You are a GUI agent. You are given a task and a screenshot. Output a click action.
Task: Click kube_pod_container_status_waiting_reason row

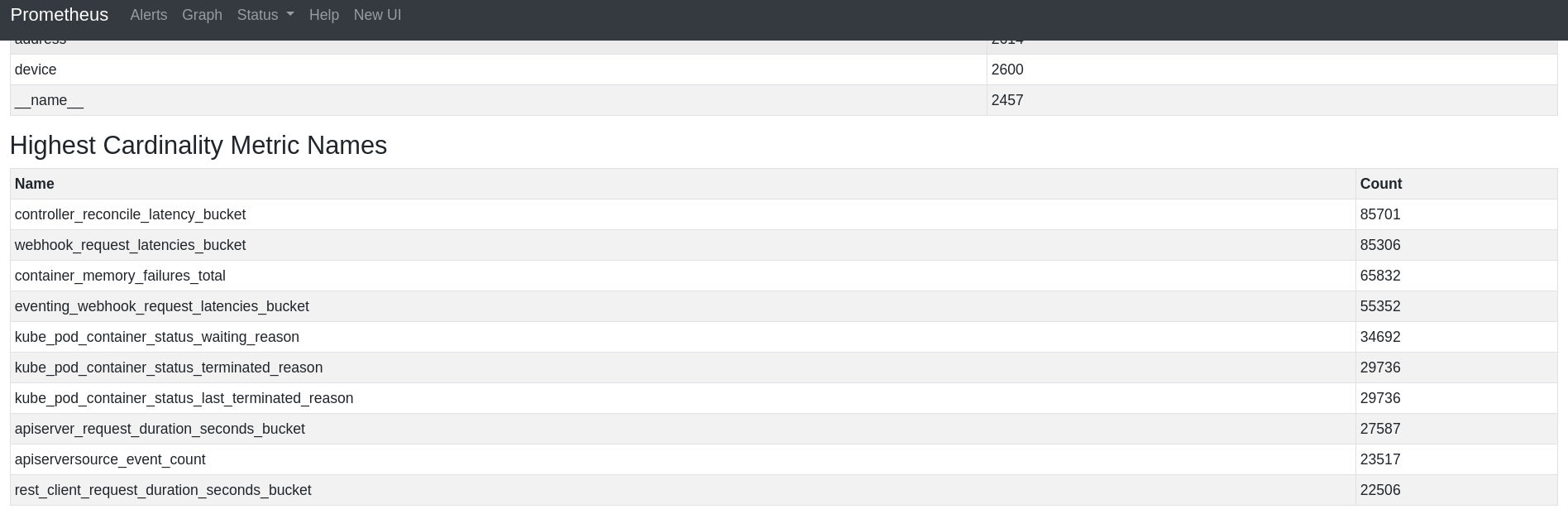click(157, 337)
